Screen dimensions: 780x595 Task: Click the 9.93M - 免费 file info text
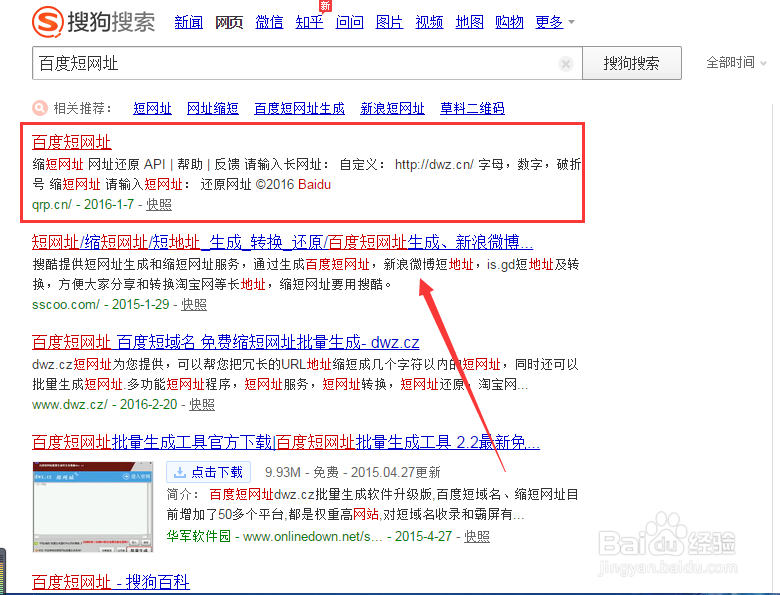coord(301,472)
